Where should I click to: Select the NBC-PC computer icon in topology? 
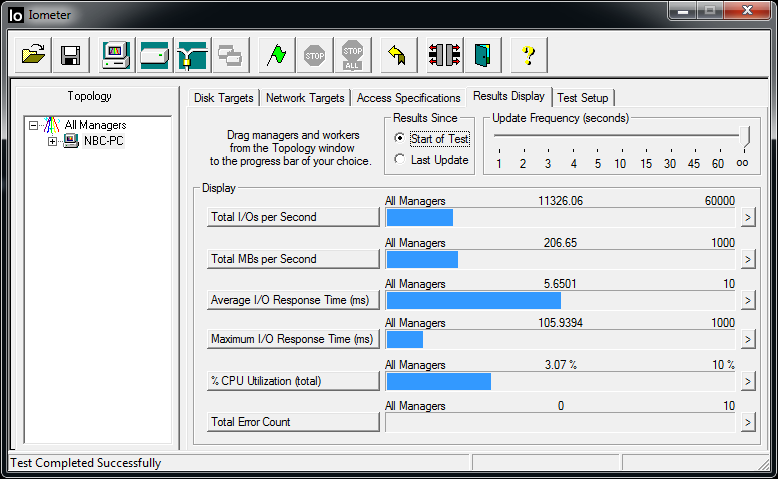coord(71,141)
